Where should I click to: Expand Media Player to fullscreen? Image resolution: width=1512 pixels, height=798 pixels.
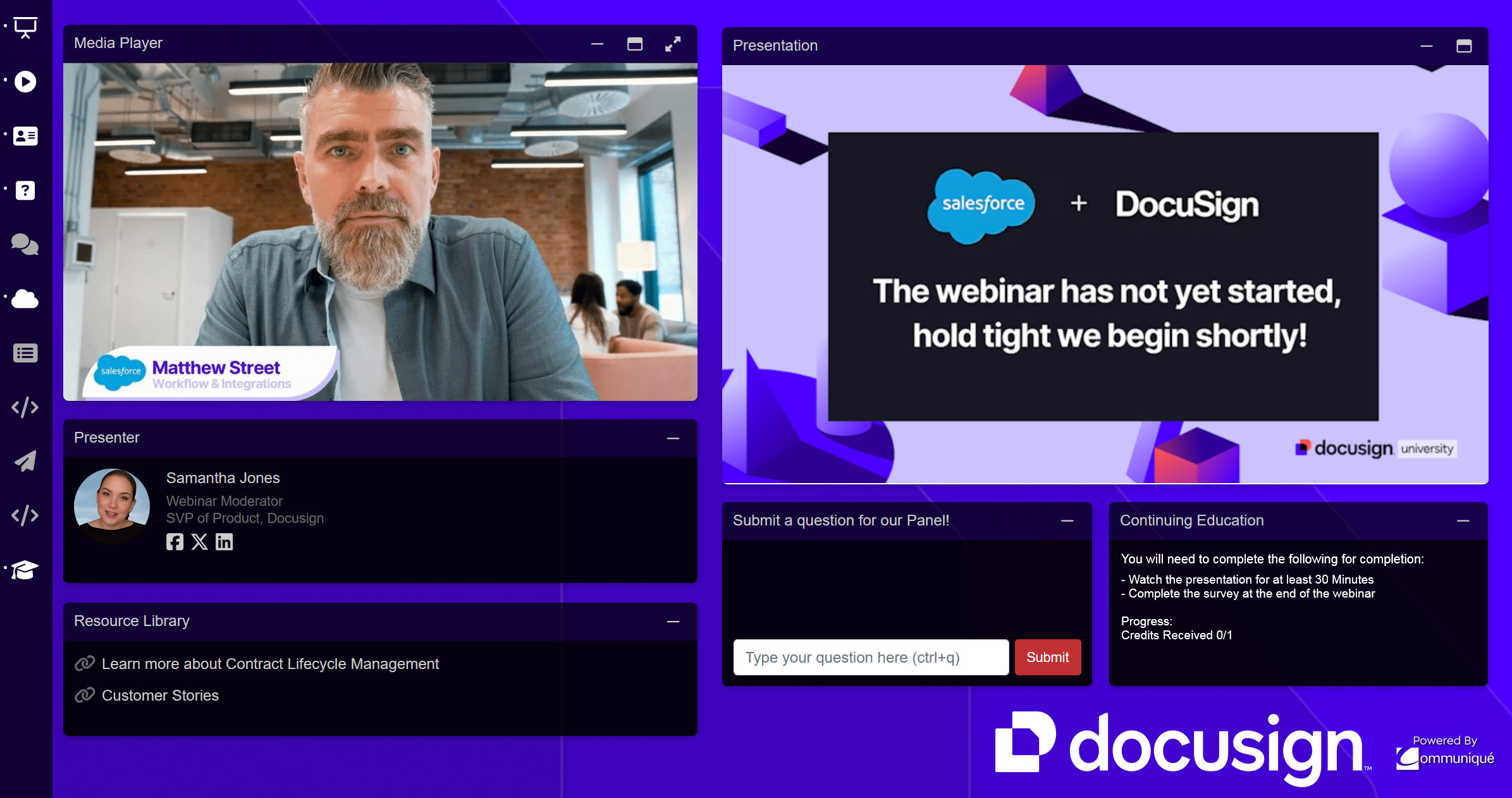pos(673,44)
